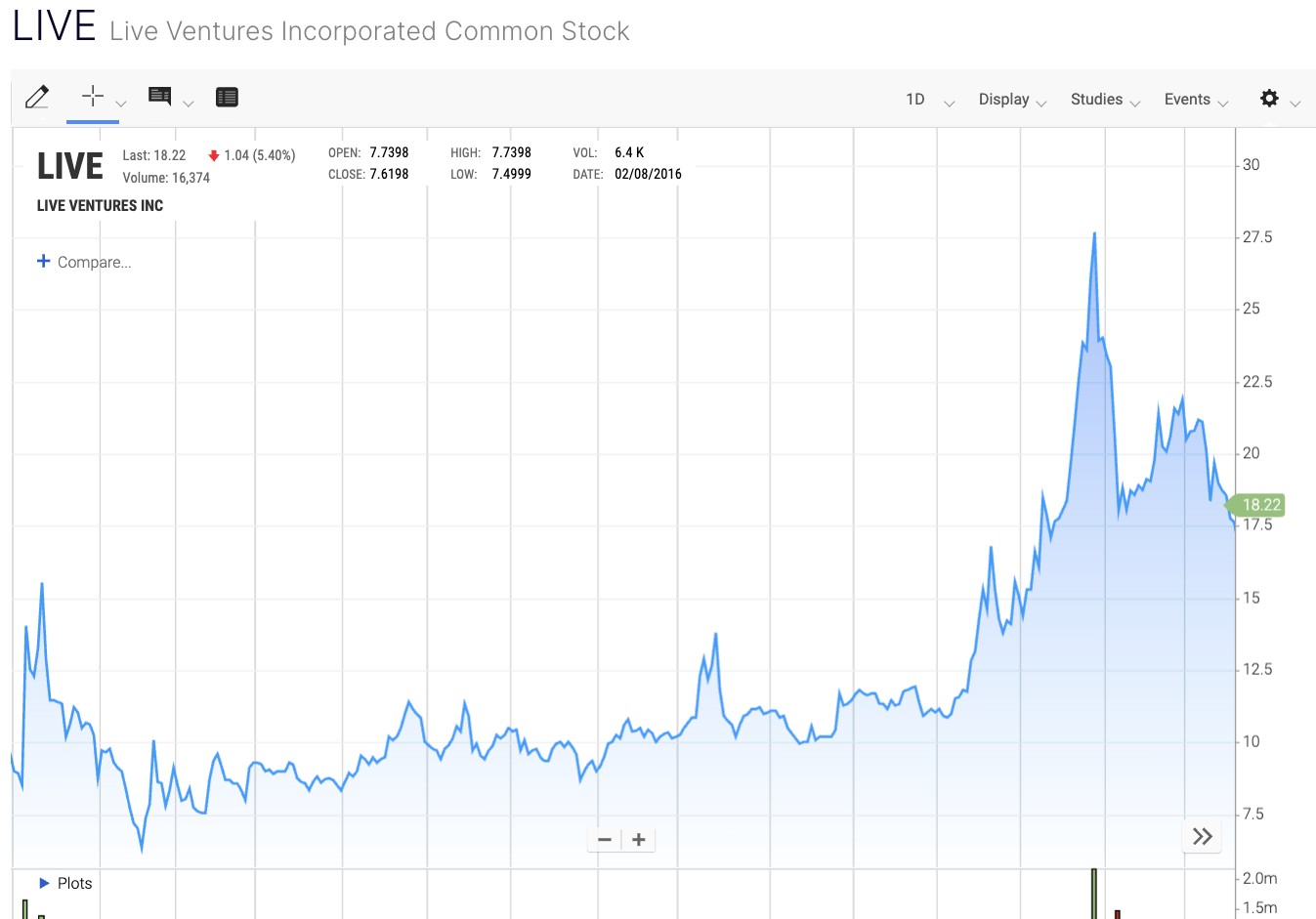
Task: Open the data table view icon
Action: pyautogui.click(x=227, y=97)
